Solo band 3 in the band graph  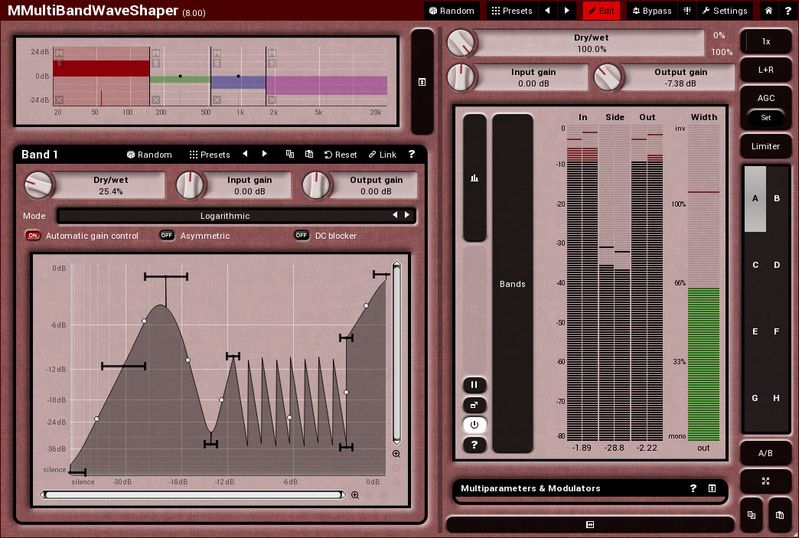click(x=217, y=63)
